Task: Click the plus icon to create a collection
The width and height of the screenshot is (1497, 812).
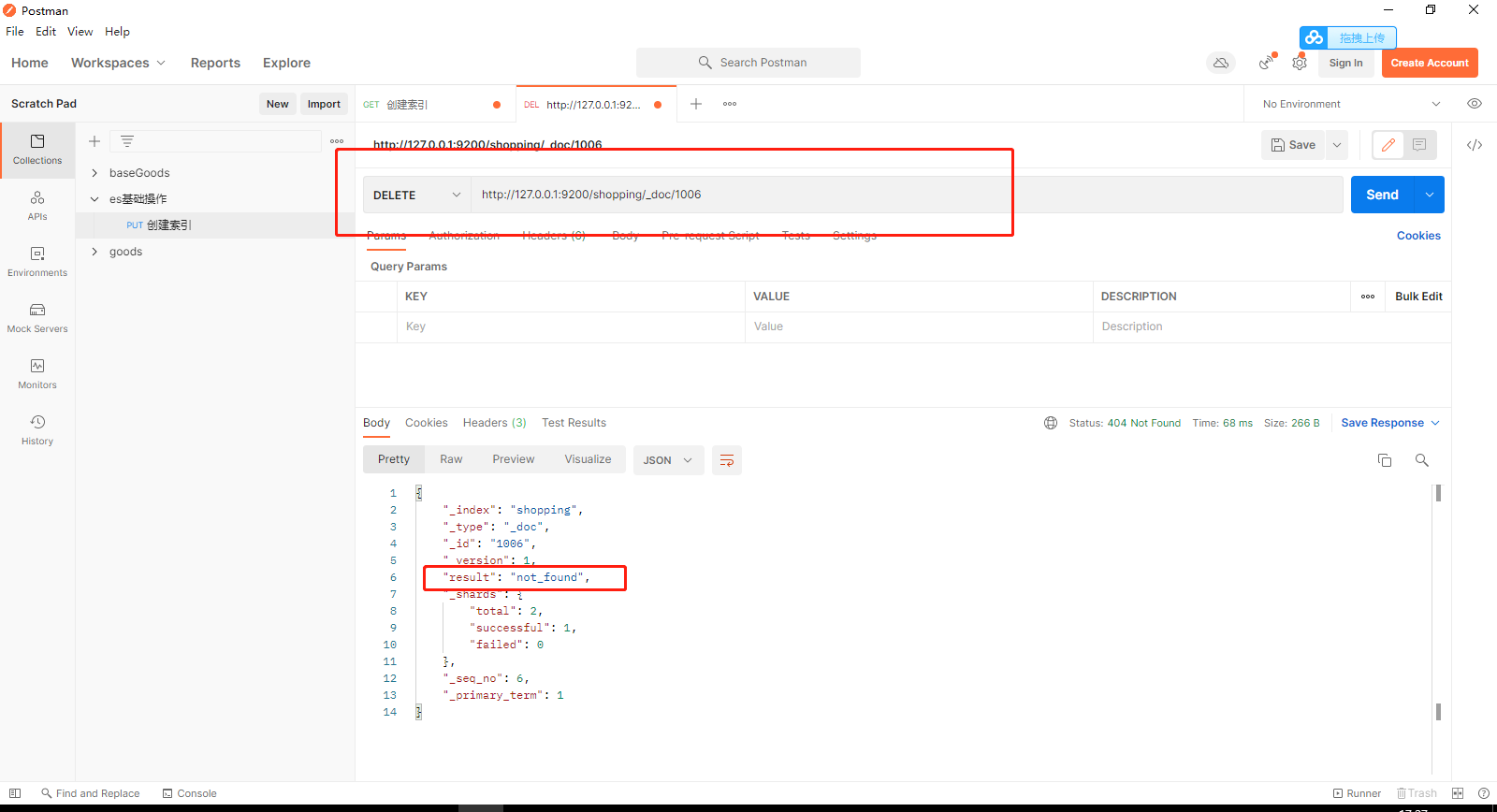Action: 94,141
